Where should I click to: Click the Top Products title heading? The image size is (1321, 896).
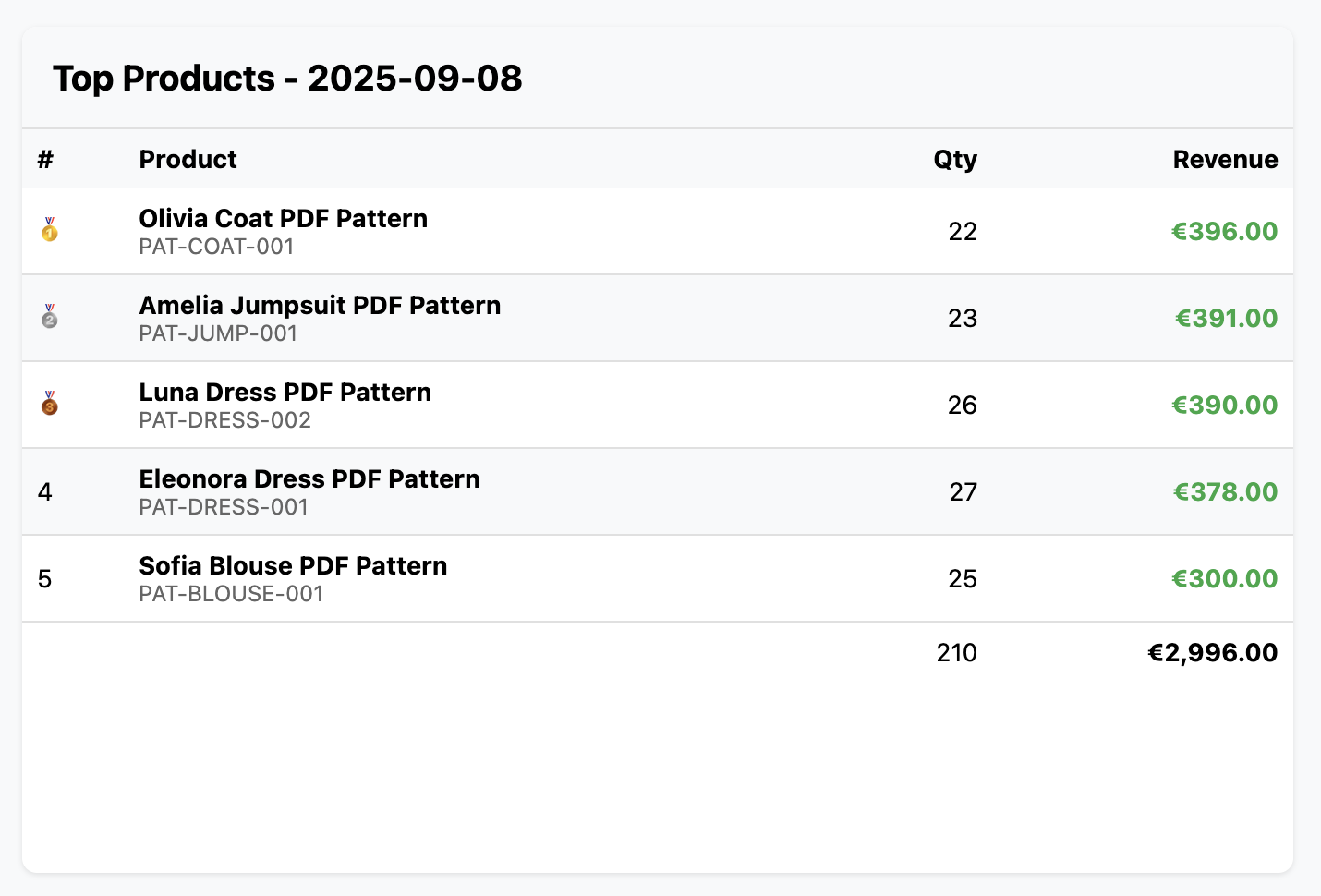[287, 79]
